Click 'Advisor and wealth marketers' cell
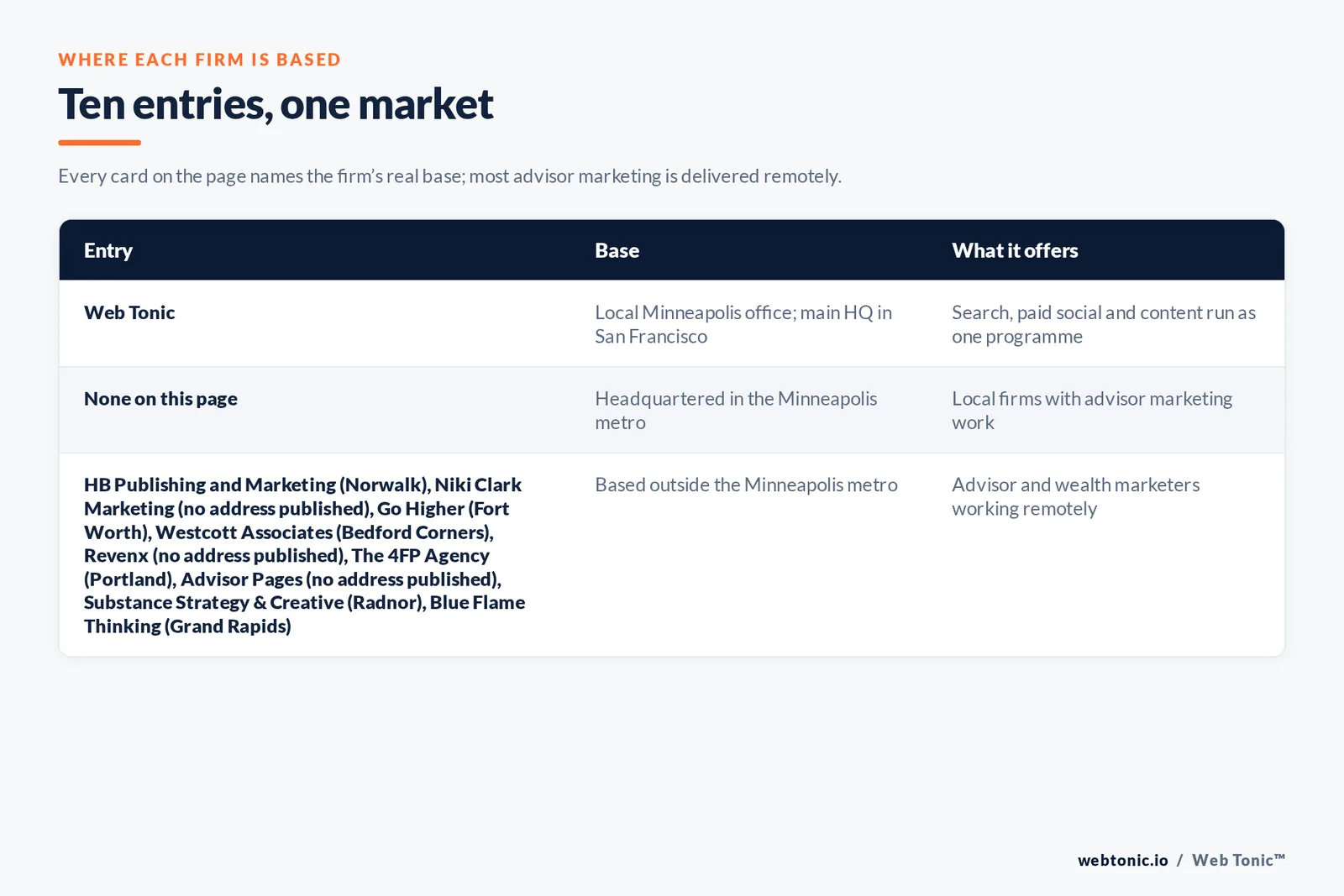The image size is (1344, 896). (x=1075, y=496)
